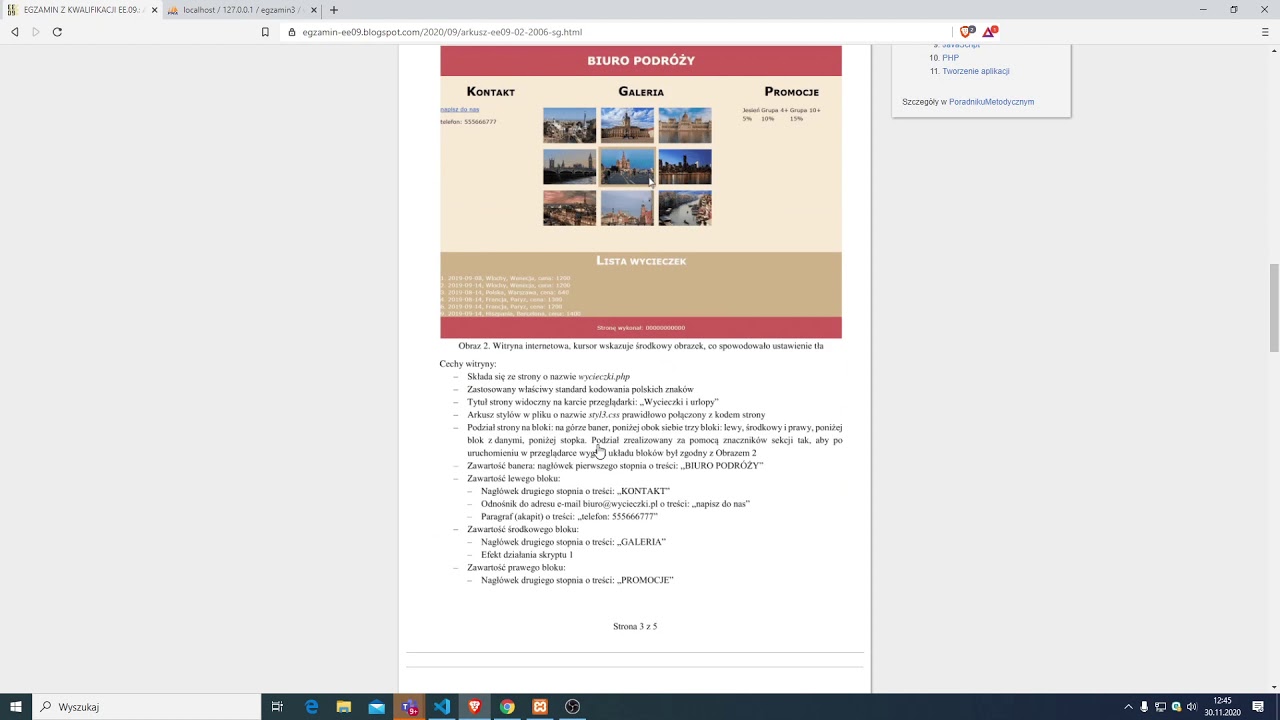The height and width of the screenshot is (720, 1280).
Task: Open the Brave Shields lion icon
Action: click(966, 32)
